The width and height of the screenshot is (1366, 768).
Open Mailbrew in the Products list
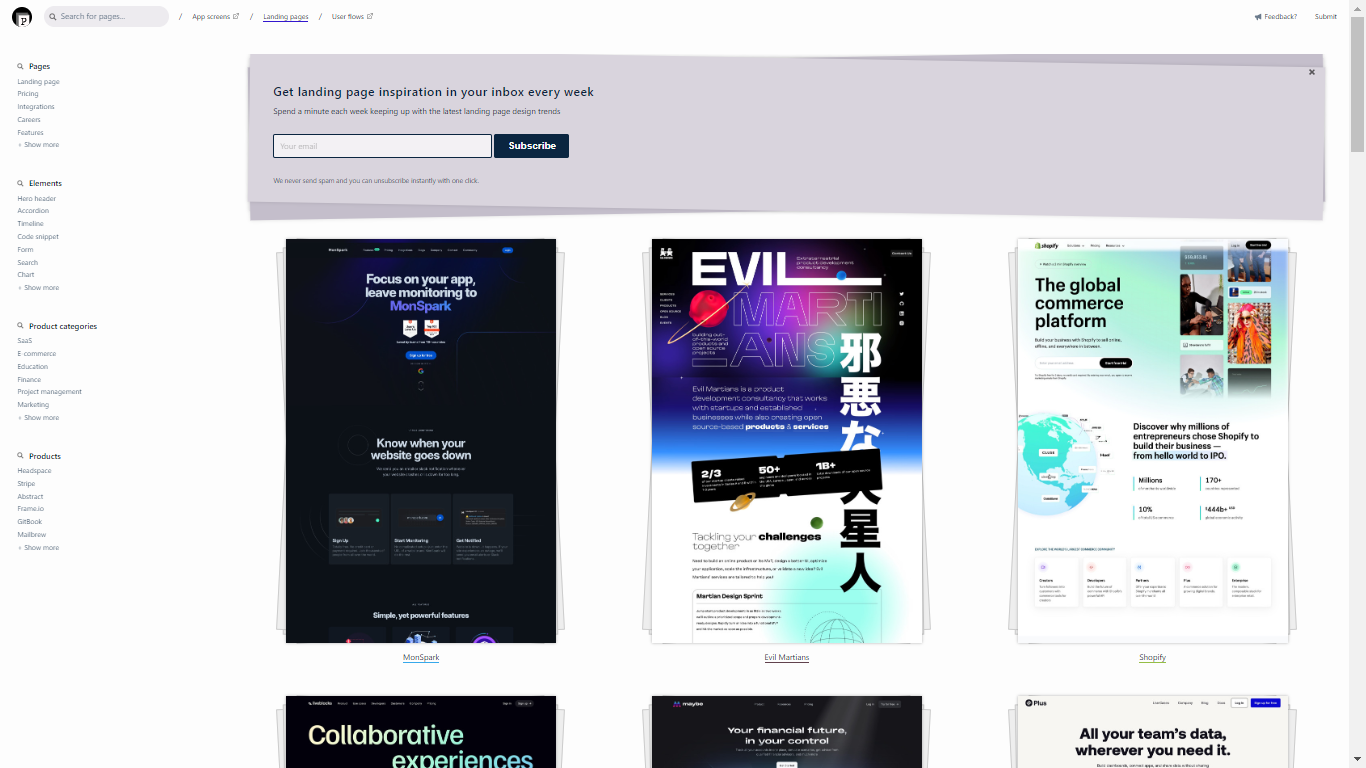[x=32, y=535]
